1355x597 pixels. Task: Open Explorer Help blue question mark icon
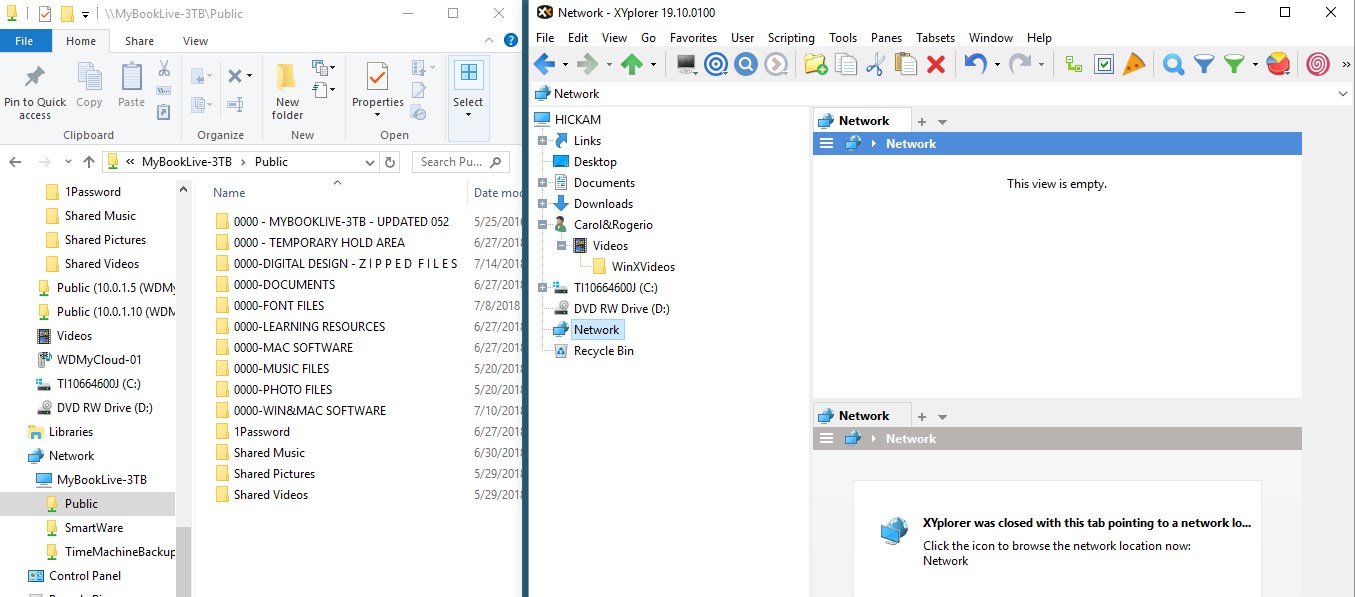[x=511, y=41]
